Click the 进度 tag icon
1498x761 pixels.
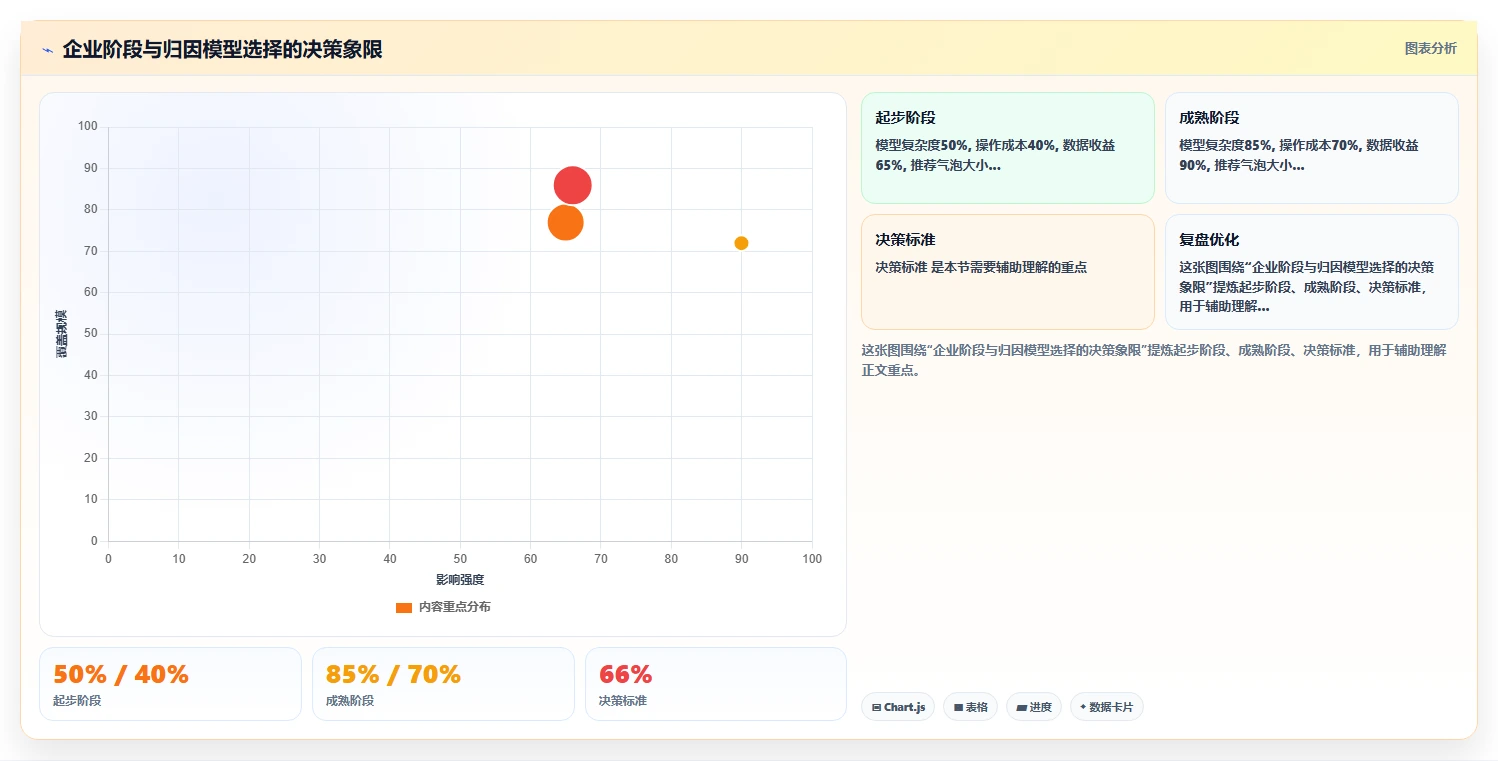[x=1021, y=707]
